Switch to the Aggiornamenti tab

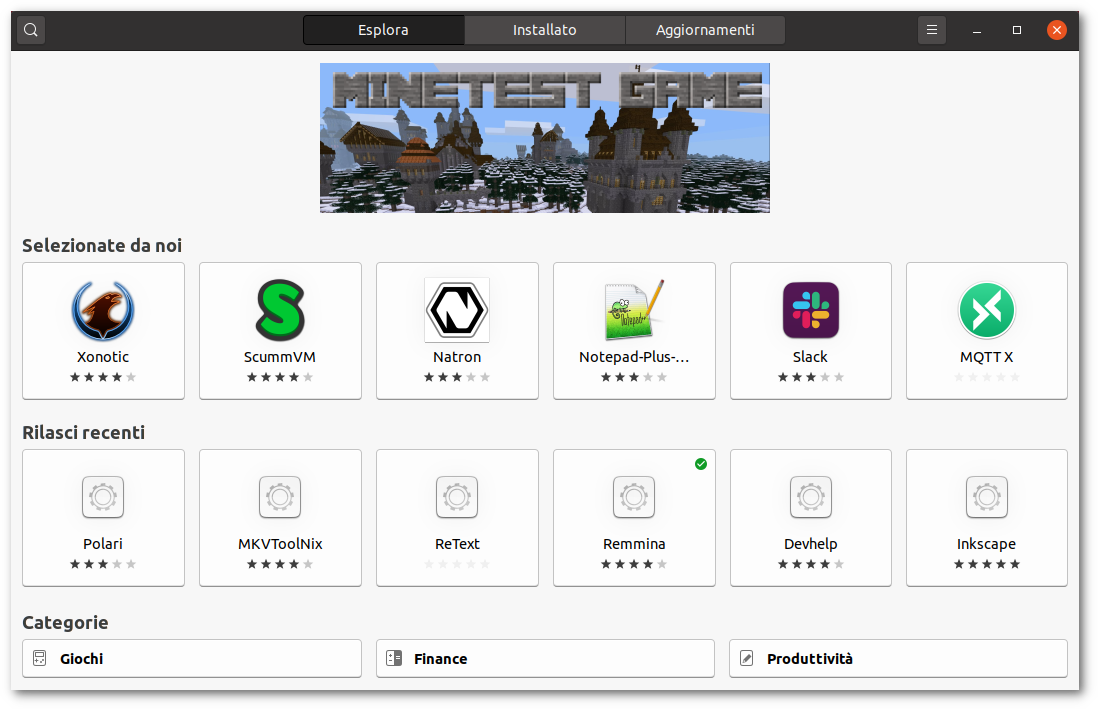(x=704, y=30)
